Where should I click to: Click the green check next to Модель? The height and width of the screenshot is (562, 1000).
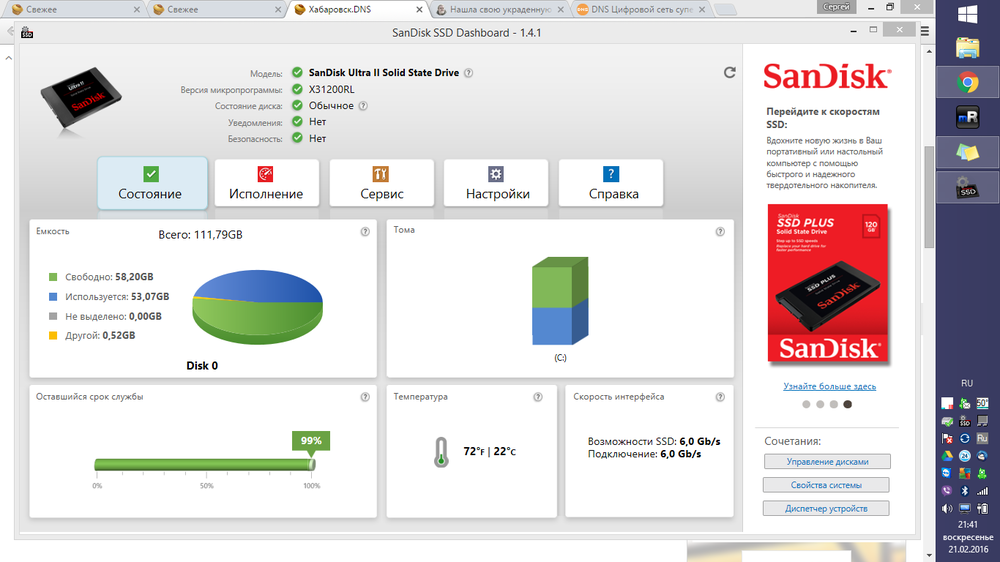click(x=297, y=73)
